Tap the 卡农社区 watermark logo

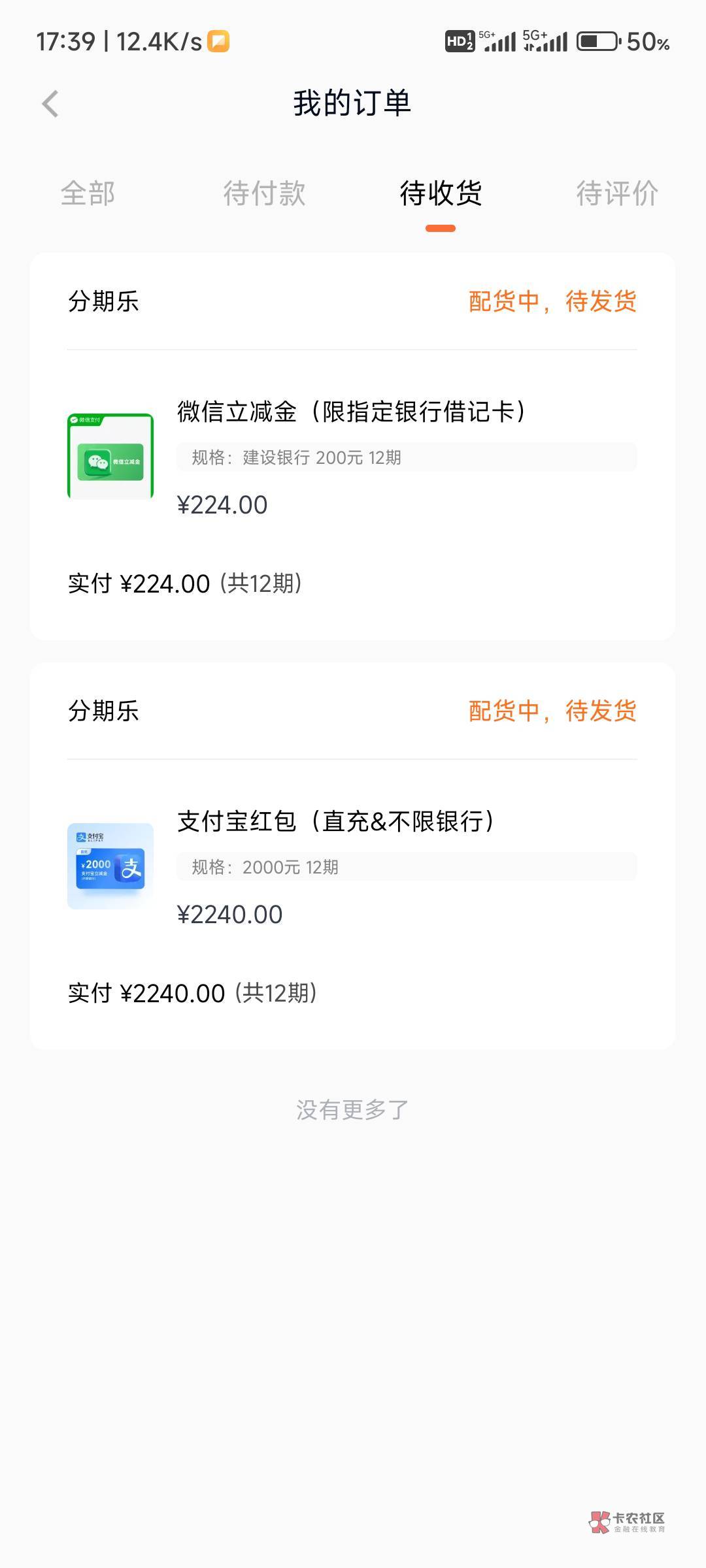[627, 1522]
